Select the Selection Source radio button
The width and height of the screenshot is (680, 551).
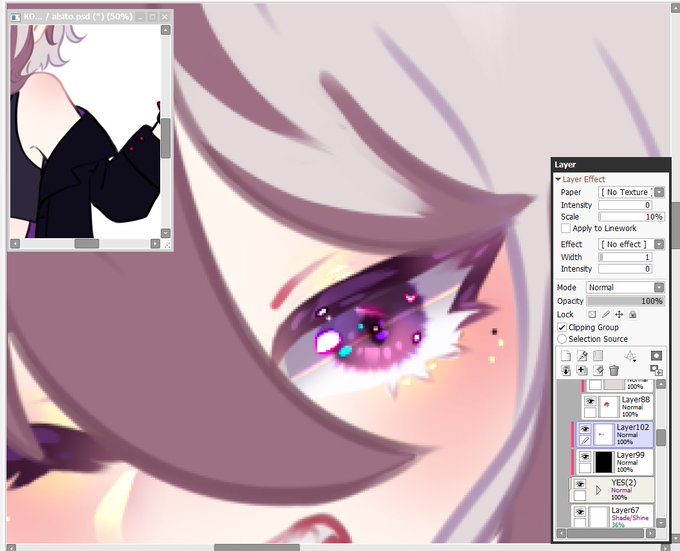click(562, 339)
